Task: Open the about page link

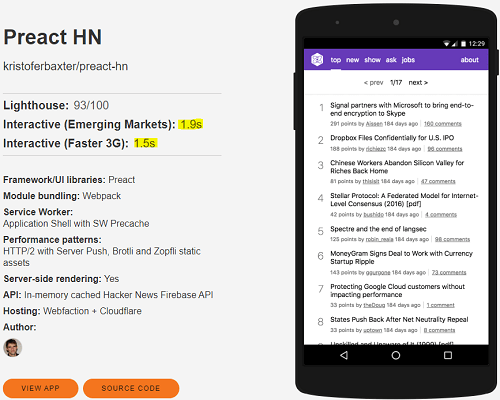Action: point(469,60)
